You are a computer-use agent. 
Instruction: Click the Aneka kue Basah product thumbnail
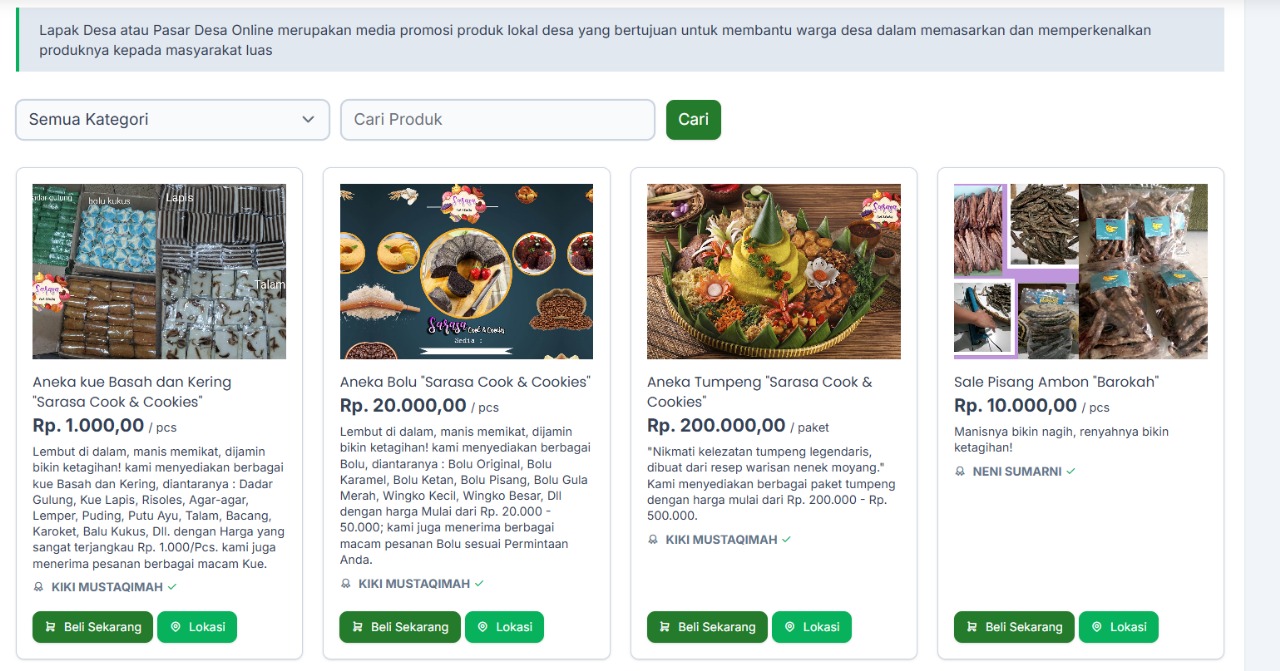coord(159,271)
